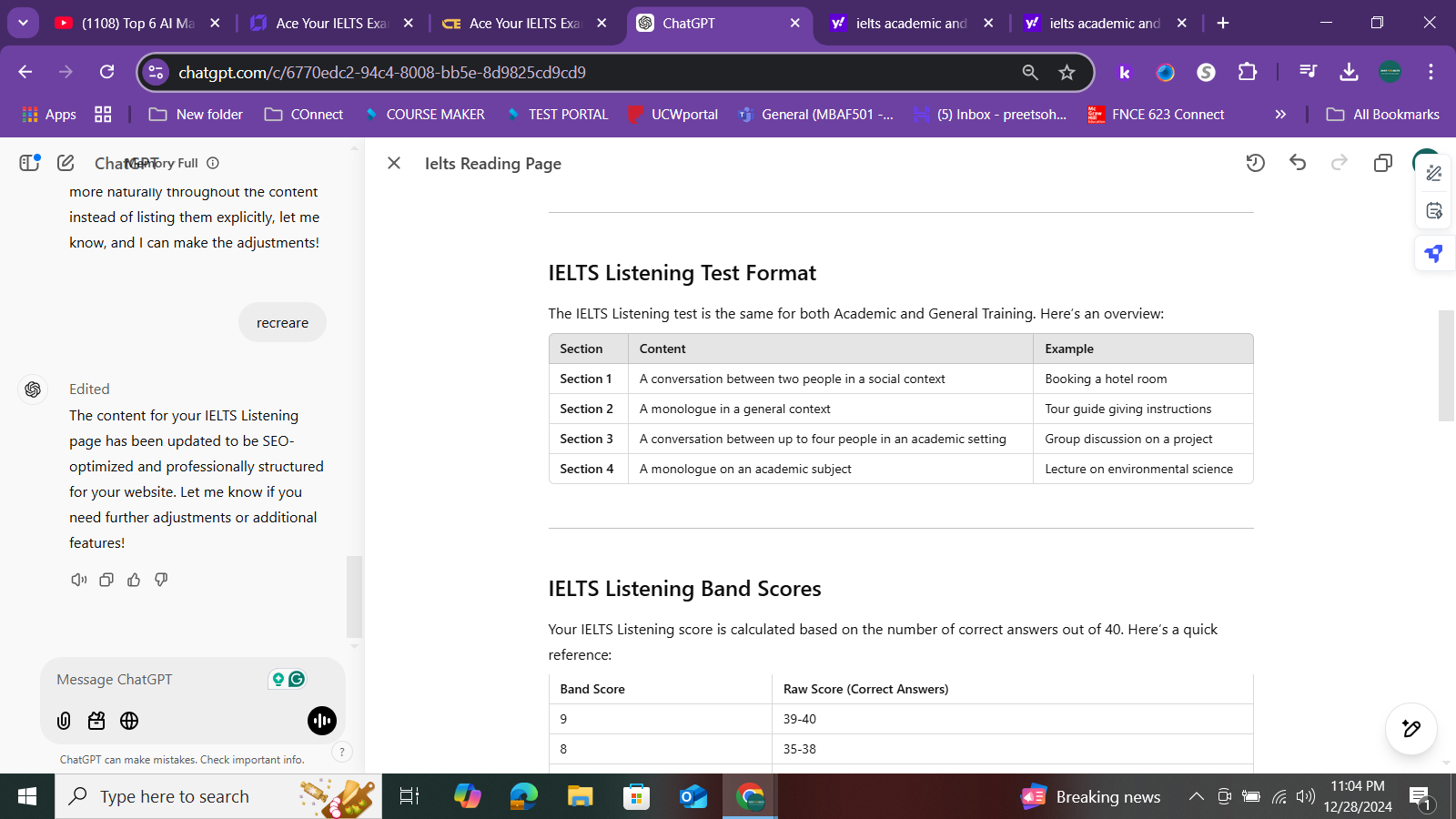Show hidden system tray icons
The image size is (1456, 819).
pos(1197,796)
